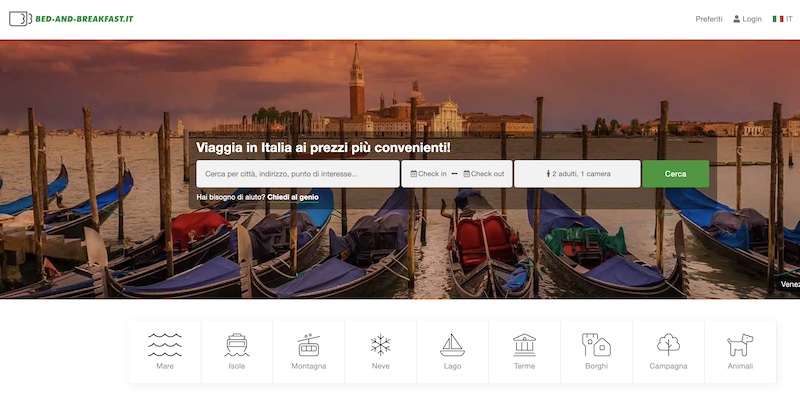Pick the Neve snowflake icon
This screenshot has width=800, height=401.
[x=381, y=345]
